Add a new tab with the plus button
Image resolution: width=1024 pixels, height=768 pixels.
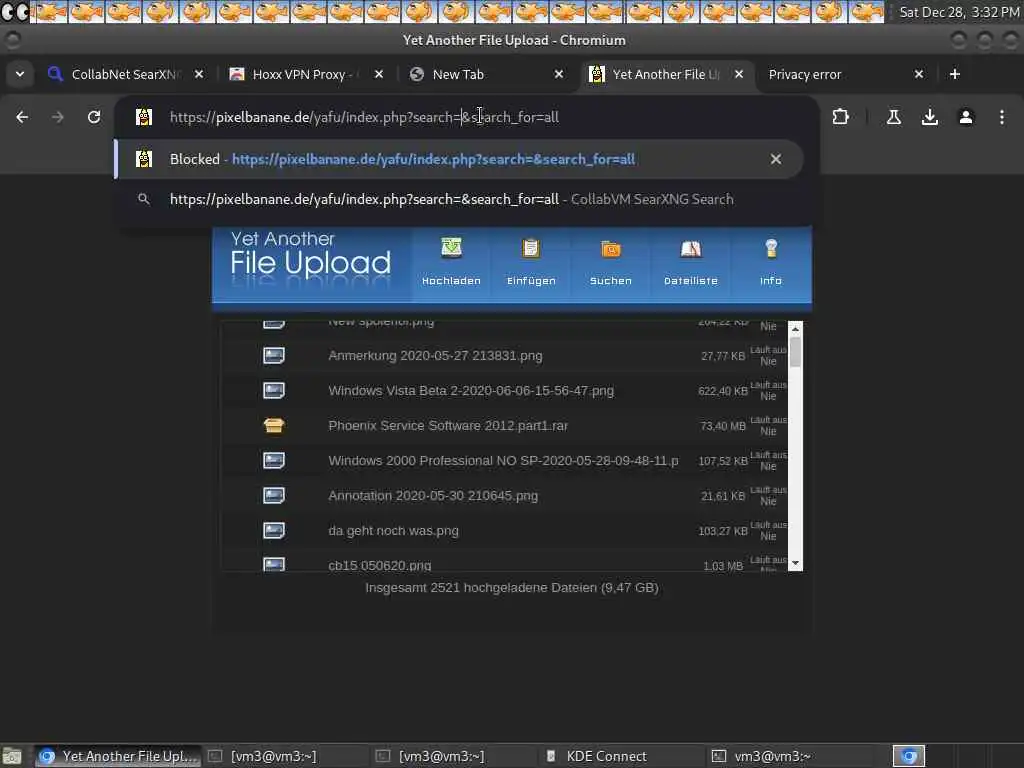click(x=955, y=74)
